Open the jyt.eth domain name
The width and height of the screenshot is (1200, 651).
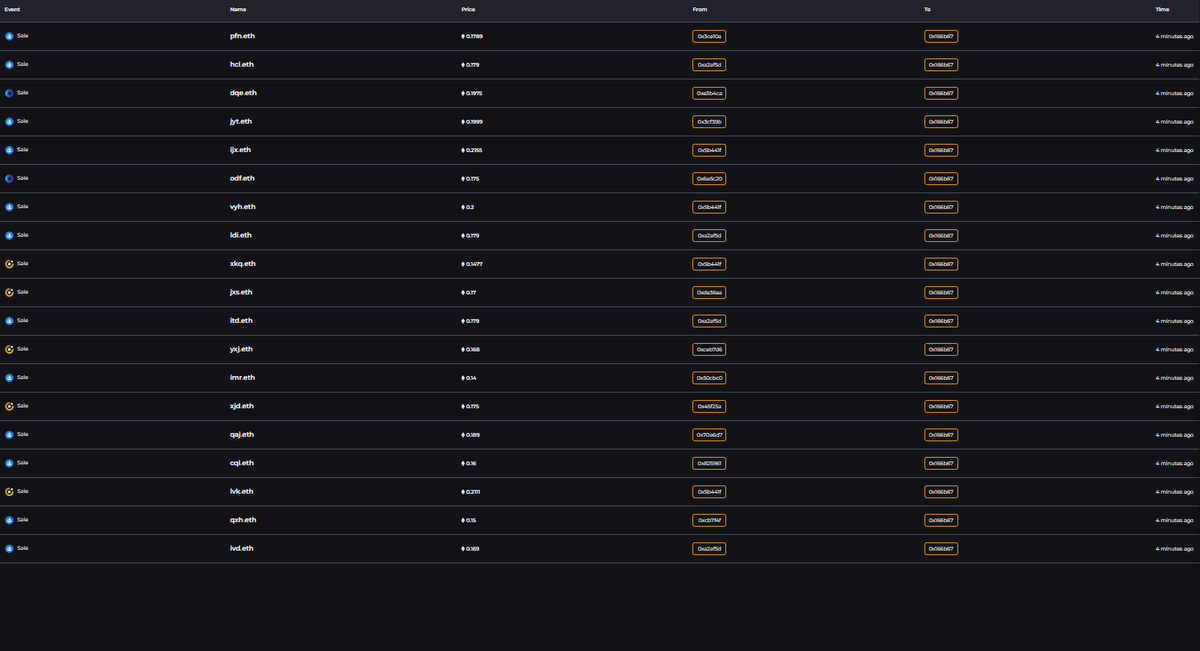(240, 121)
